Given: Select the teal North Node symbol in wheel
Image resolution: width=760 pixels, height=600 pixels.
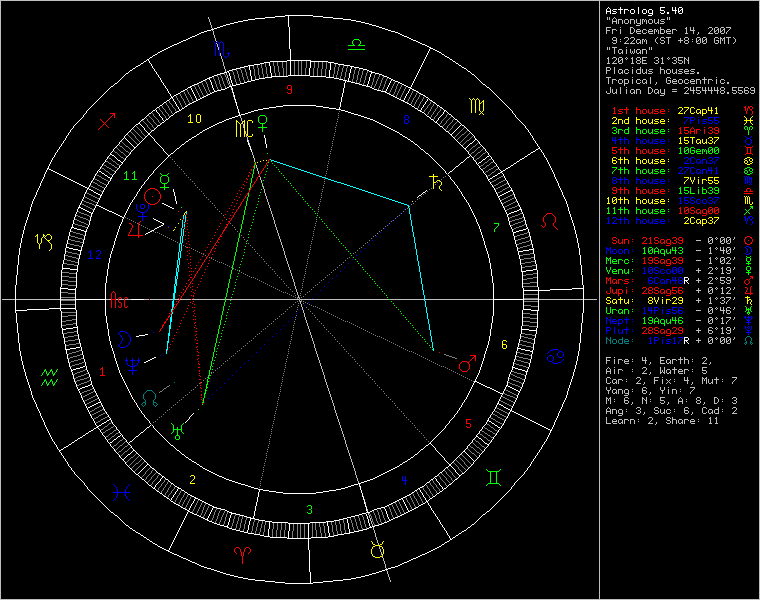Looking at the screenshot, I should tap(150, 398).
